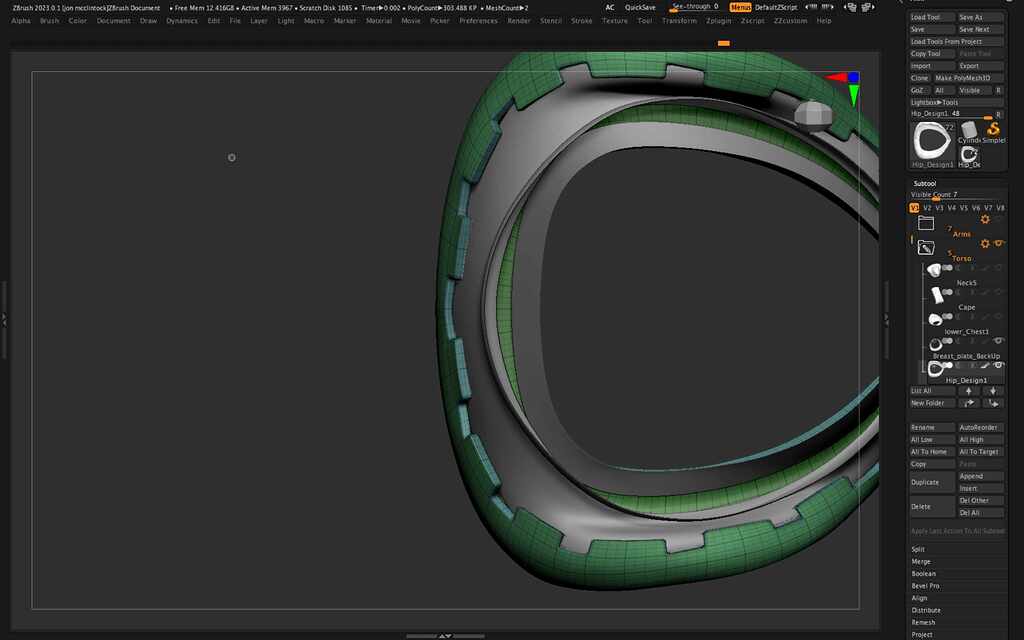Click the move subtool down arrow
1024x640 pixels.
tap(992, 391)
